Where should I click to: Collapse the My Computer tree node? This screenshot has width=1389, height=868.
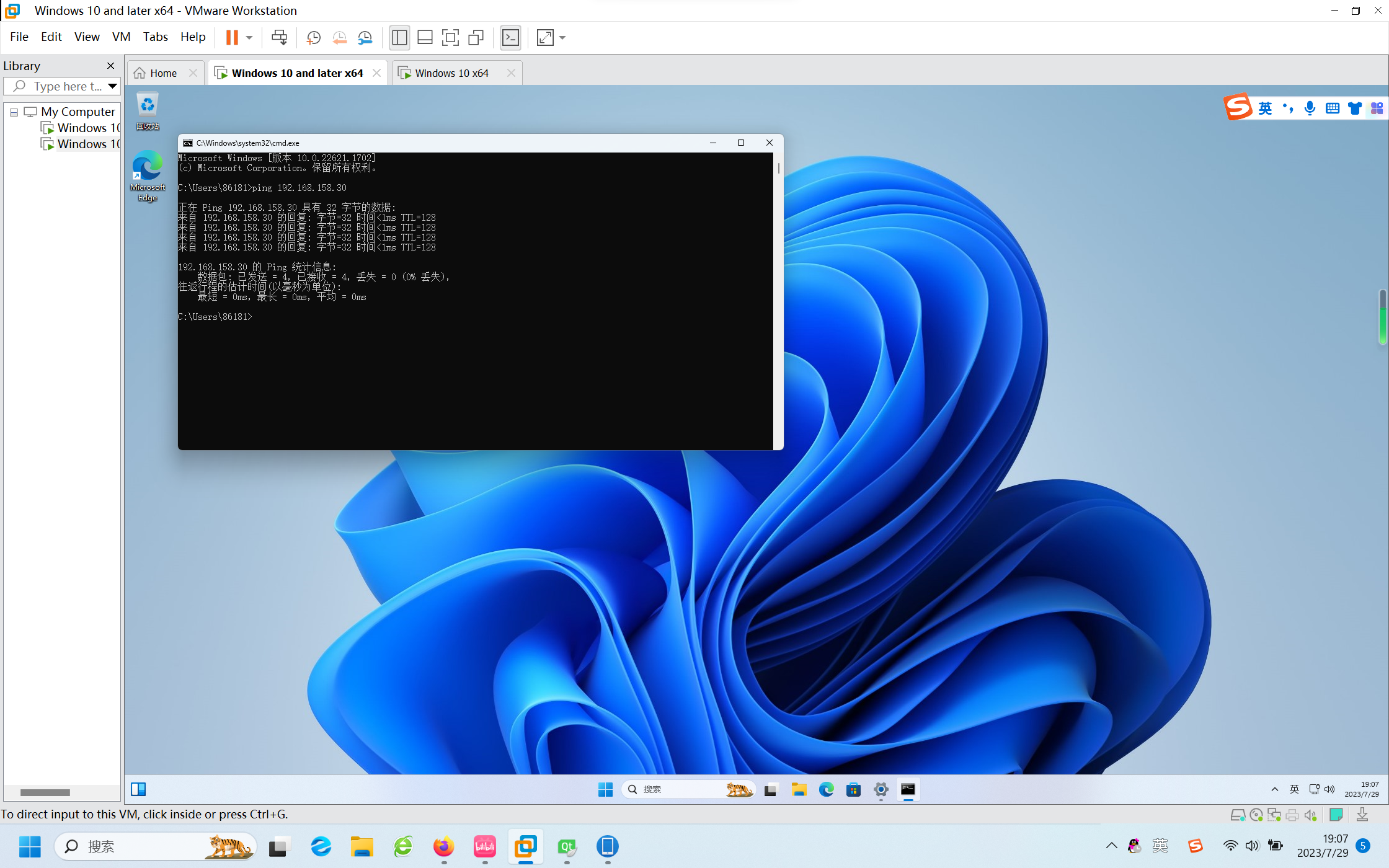tap(14, 112)
